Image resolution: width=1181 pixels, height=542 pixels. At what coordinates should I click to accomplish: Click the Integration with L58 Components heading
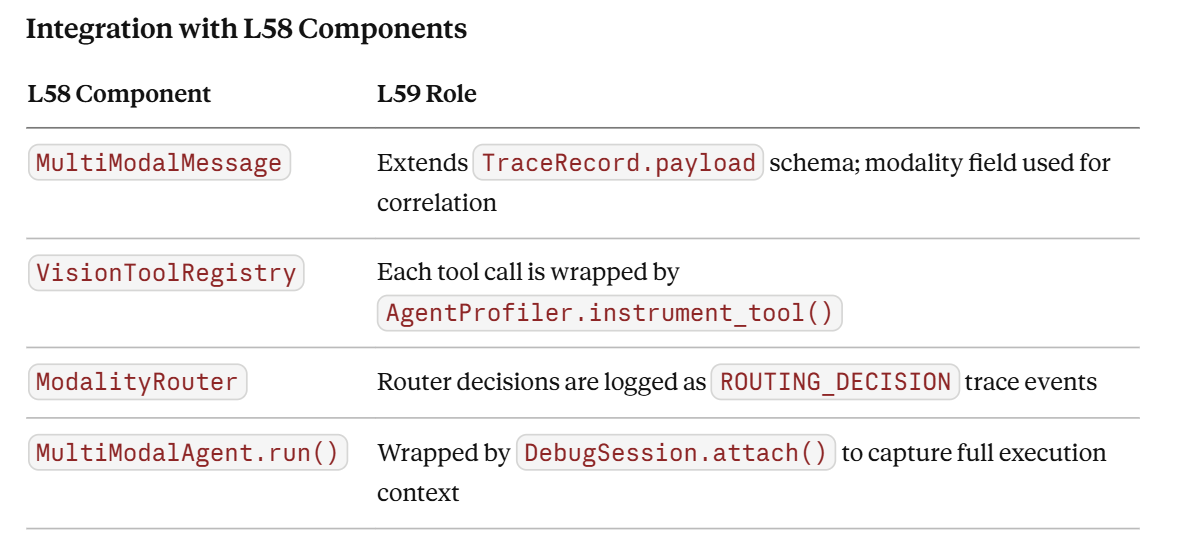(246, 29)
